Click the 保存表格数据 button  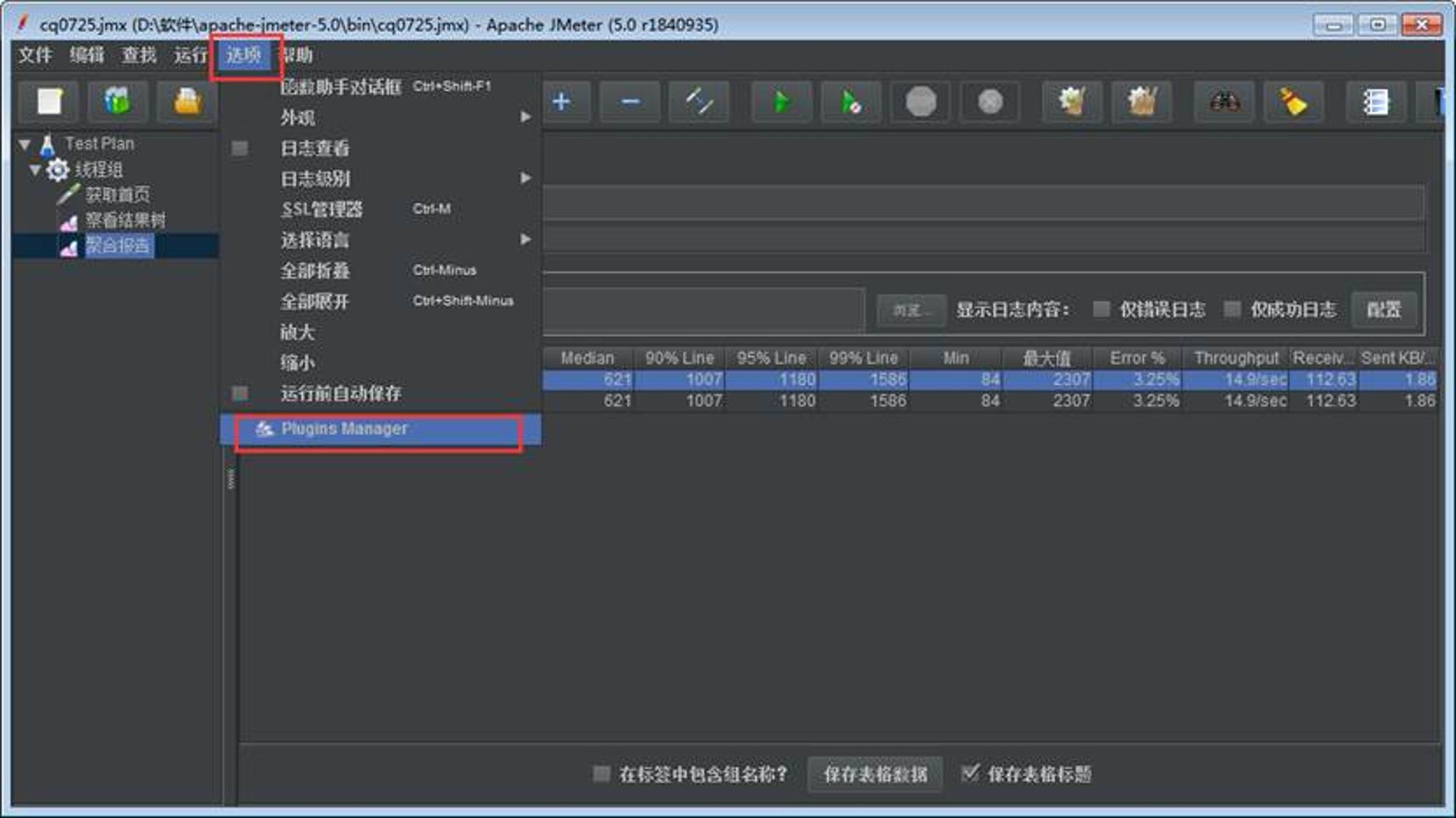click(875, 774)
